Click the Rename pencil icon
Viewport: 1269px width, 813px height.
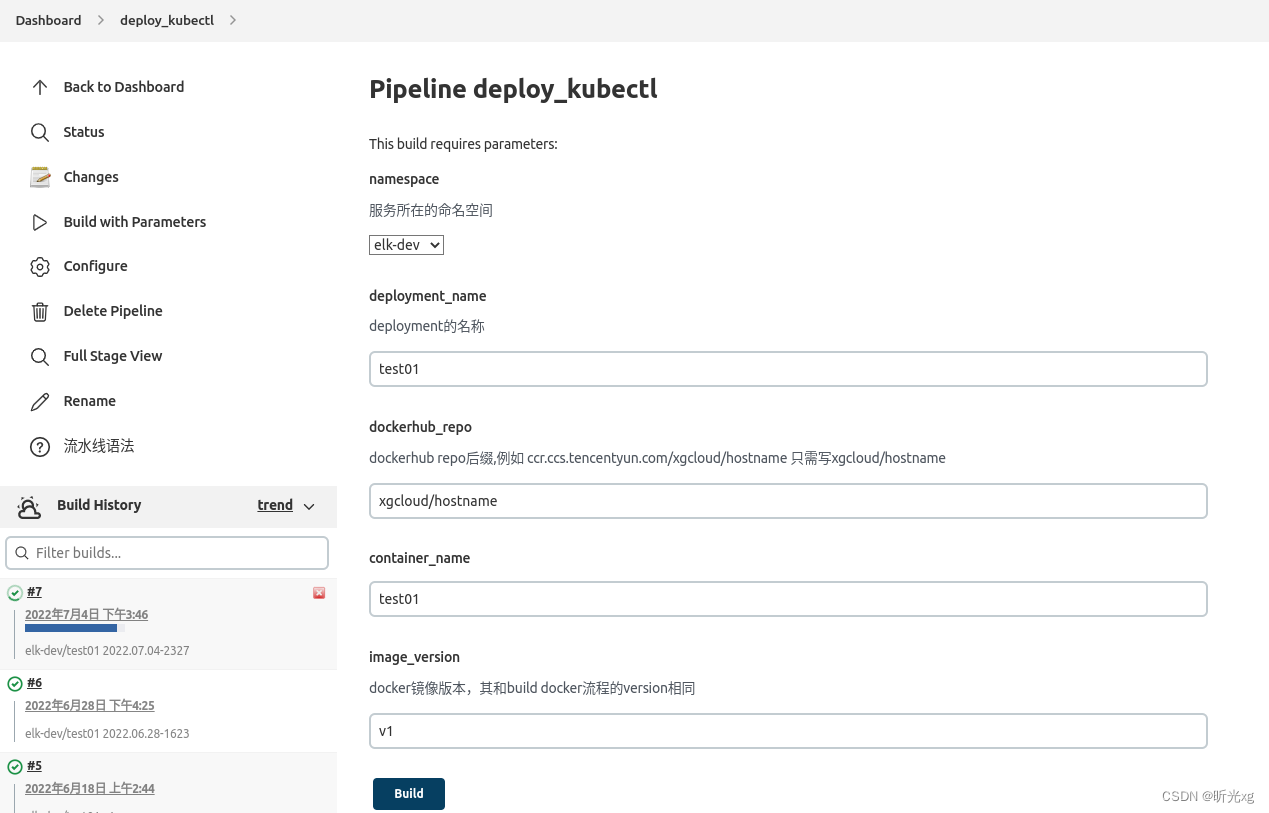40,401
